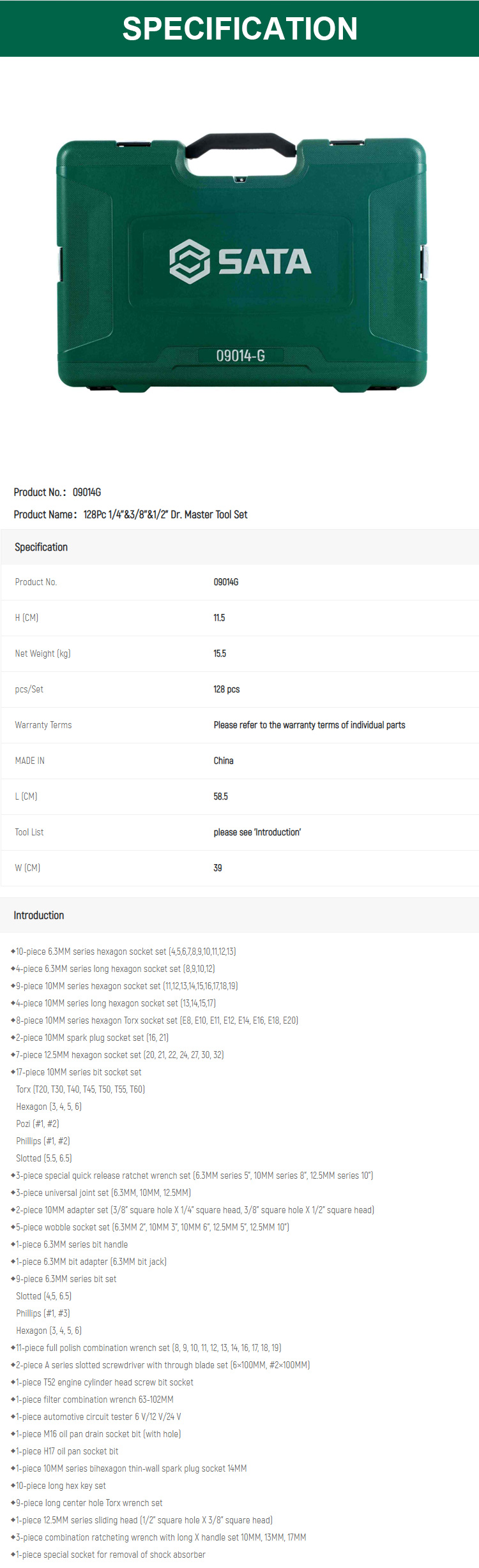Click the SPECIFICATION header banner
This screenshot has height=1568, width=479.
[240, 28]
